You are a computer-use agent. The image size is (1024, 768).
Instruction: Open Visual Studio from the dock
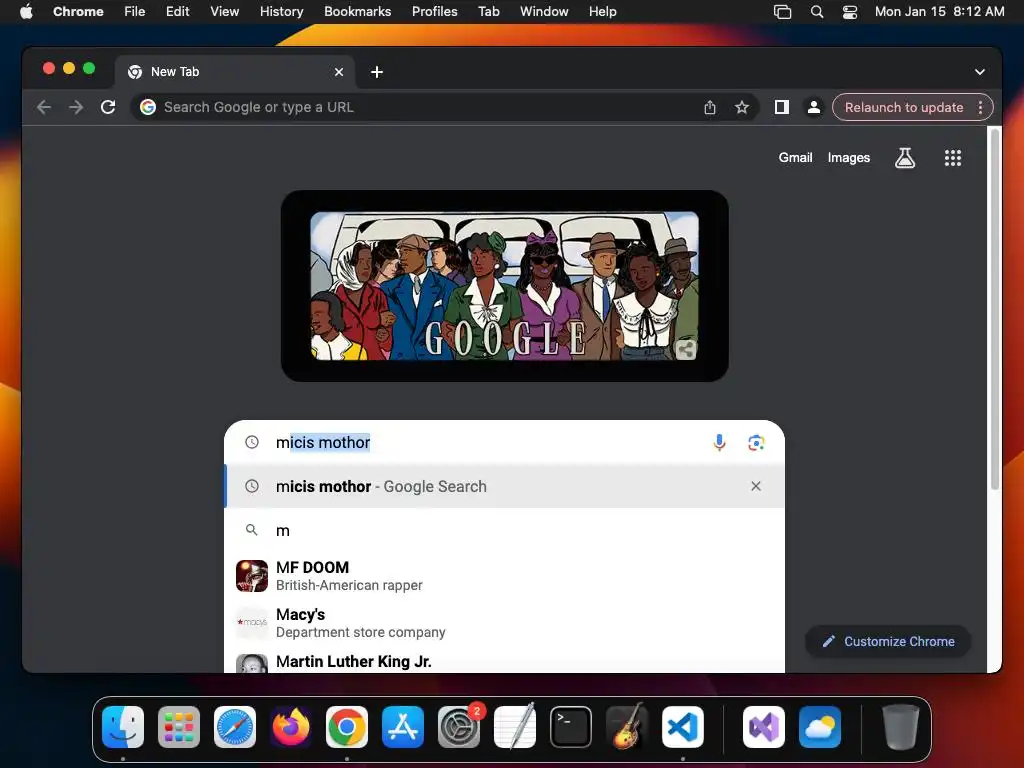pyautogui.click(x=764, y=727)
